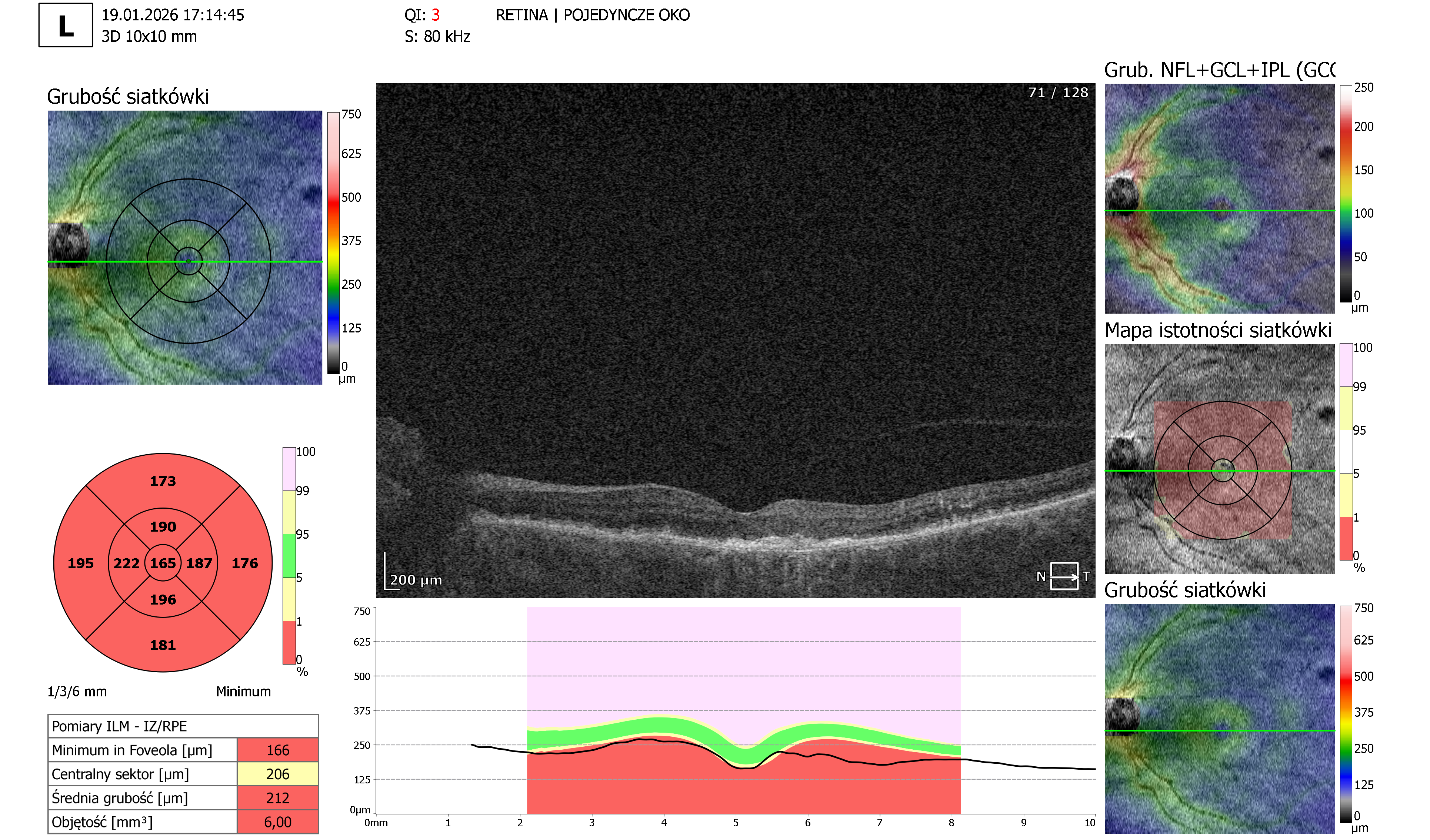Select the inner nasal sector 222
Viewport: 1430px width, 840px height.
coord(126,563)
